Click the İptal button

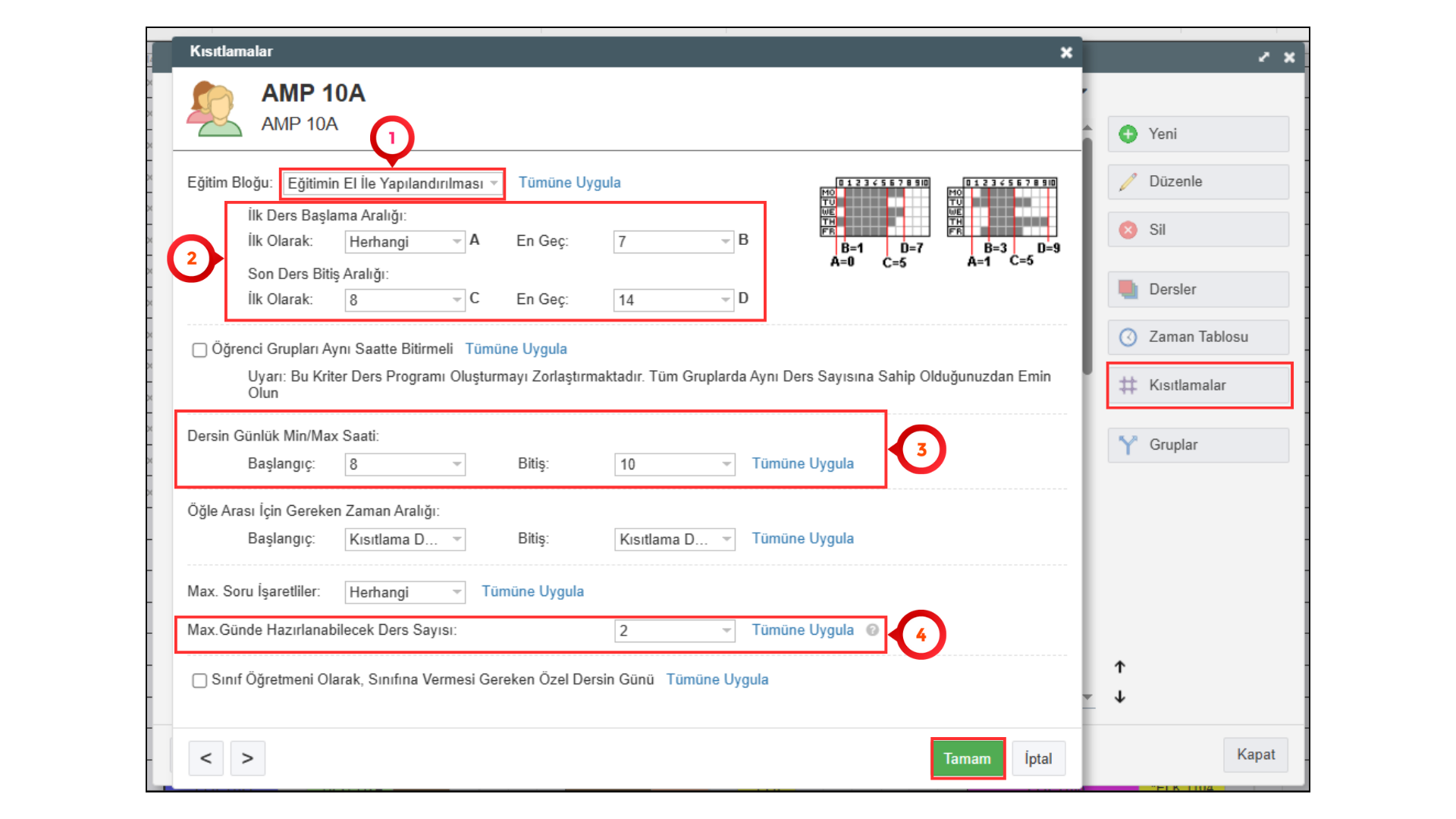pos(1038,758)
